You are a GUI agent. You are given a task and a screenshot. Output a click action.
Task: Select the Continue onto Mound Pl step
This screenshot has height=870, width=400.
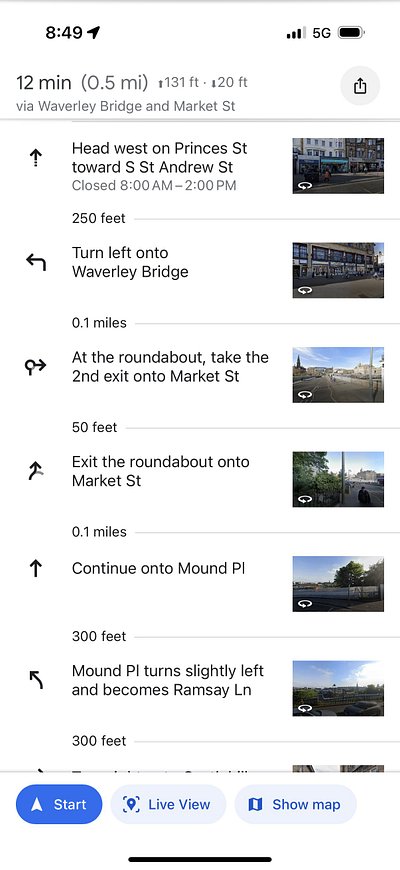[200, 584]
